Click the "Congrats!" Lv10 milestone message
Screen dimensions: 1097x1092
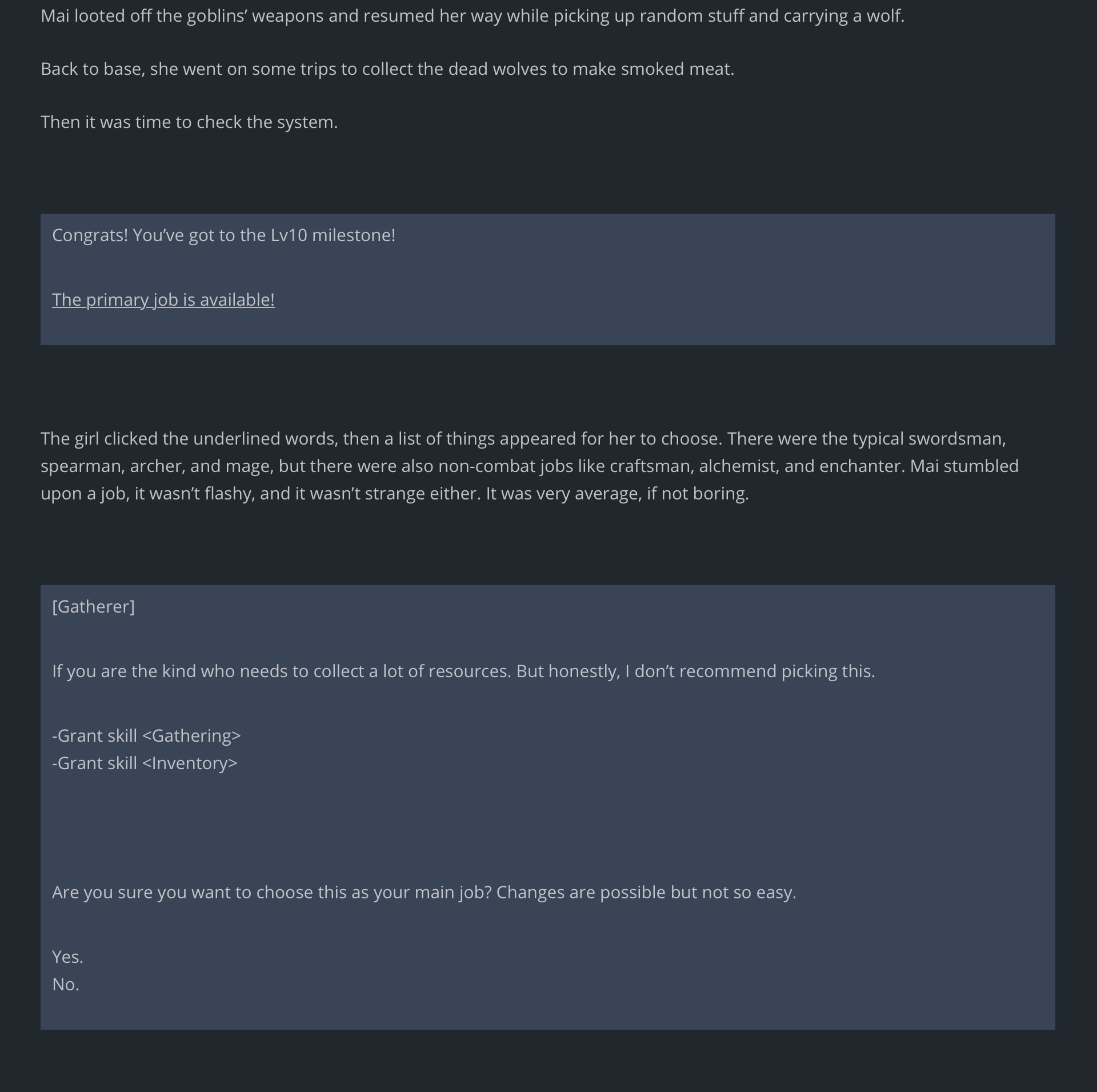[x=223, y=235]
